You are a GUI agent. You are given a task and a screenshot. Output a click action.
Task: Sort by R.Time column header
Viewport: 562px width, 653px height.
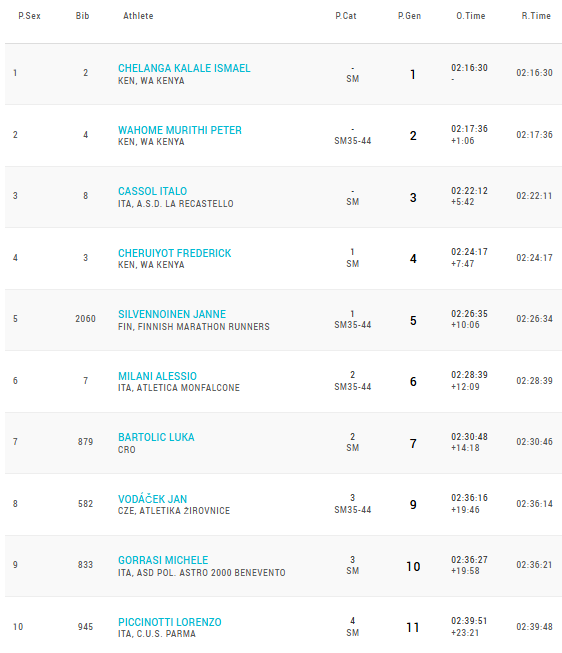click(536, 16)
